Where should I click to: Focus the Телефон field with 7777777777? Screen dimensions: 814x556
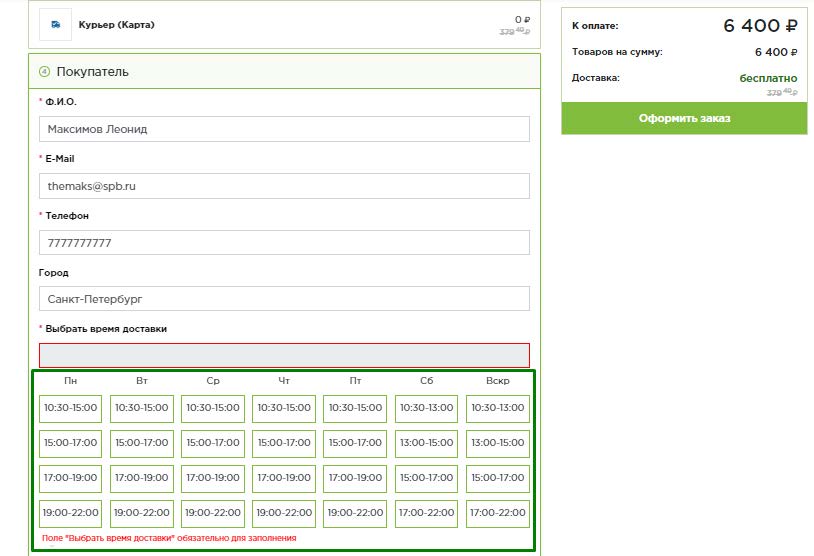[x=284, y=242]
